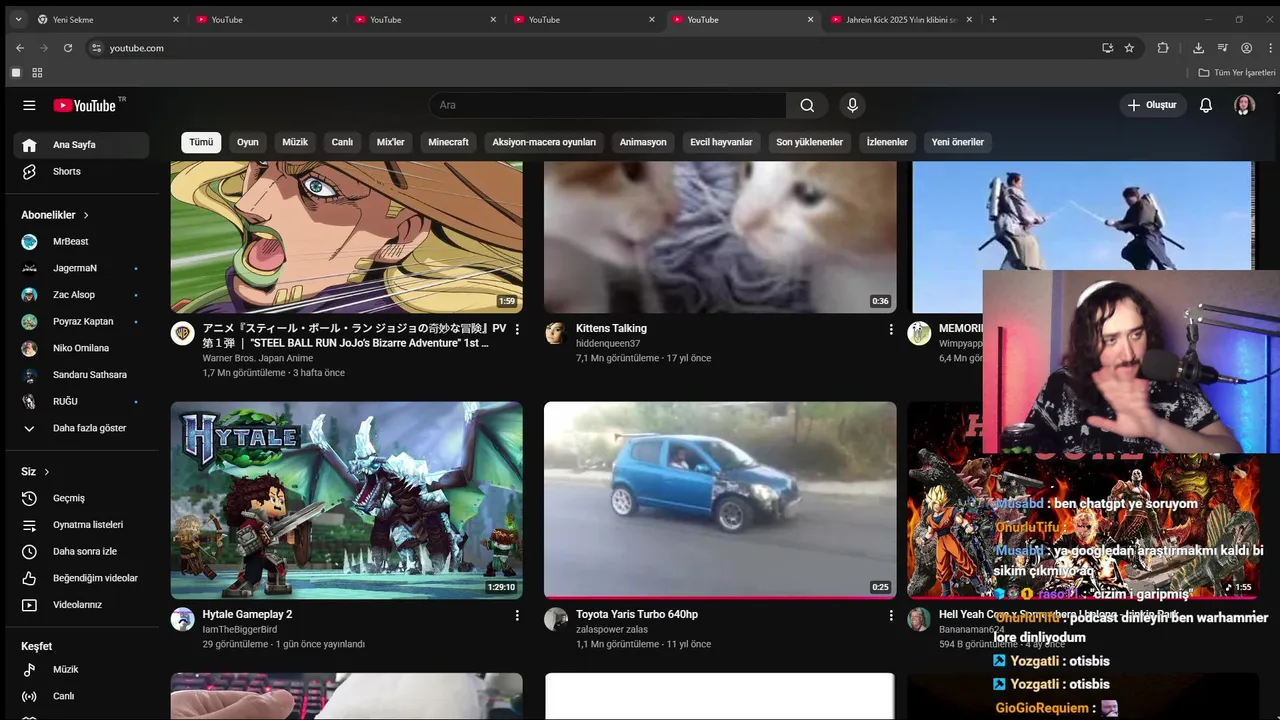
Task: Play the Hytale Gameplay 2 thumbnail
Action: coord(346,500)
